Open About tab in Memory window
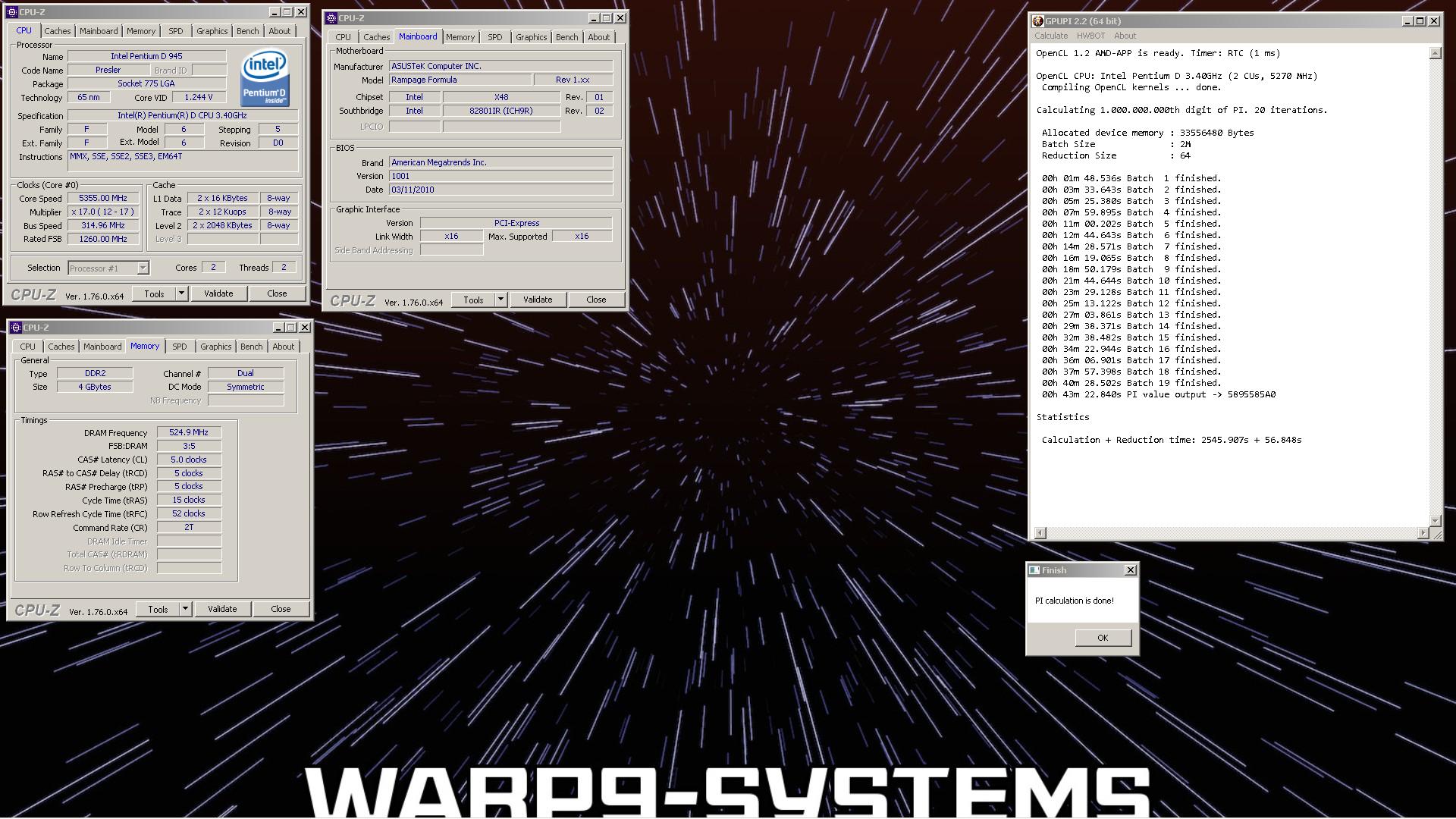1456x819 pixels. point(283,347)
